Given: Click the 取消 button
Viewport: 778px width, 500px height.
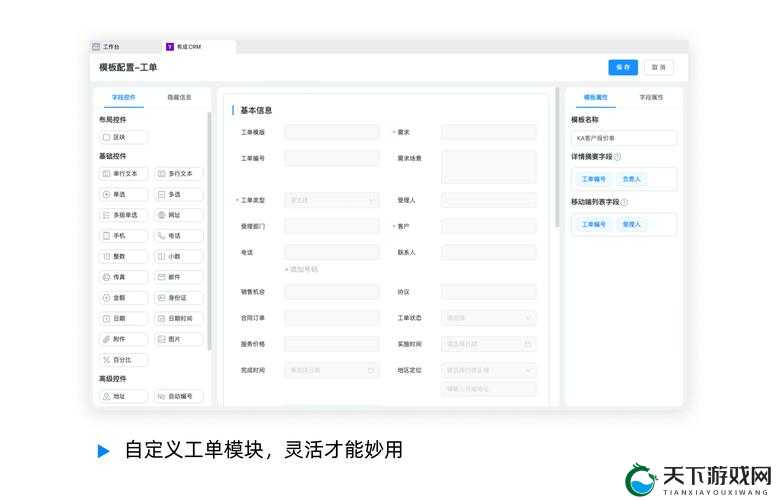Looking at the screenshot, I should click(659, 67).
